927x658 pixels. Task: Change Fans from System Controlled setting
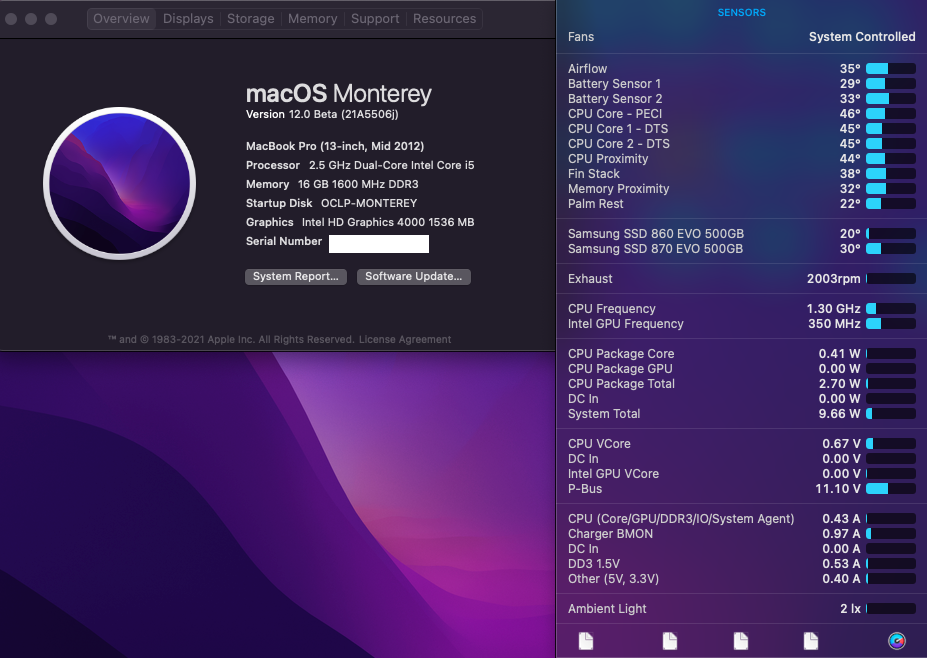click(x=861, y=36)
